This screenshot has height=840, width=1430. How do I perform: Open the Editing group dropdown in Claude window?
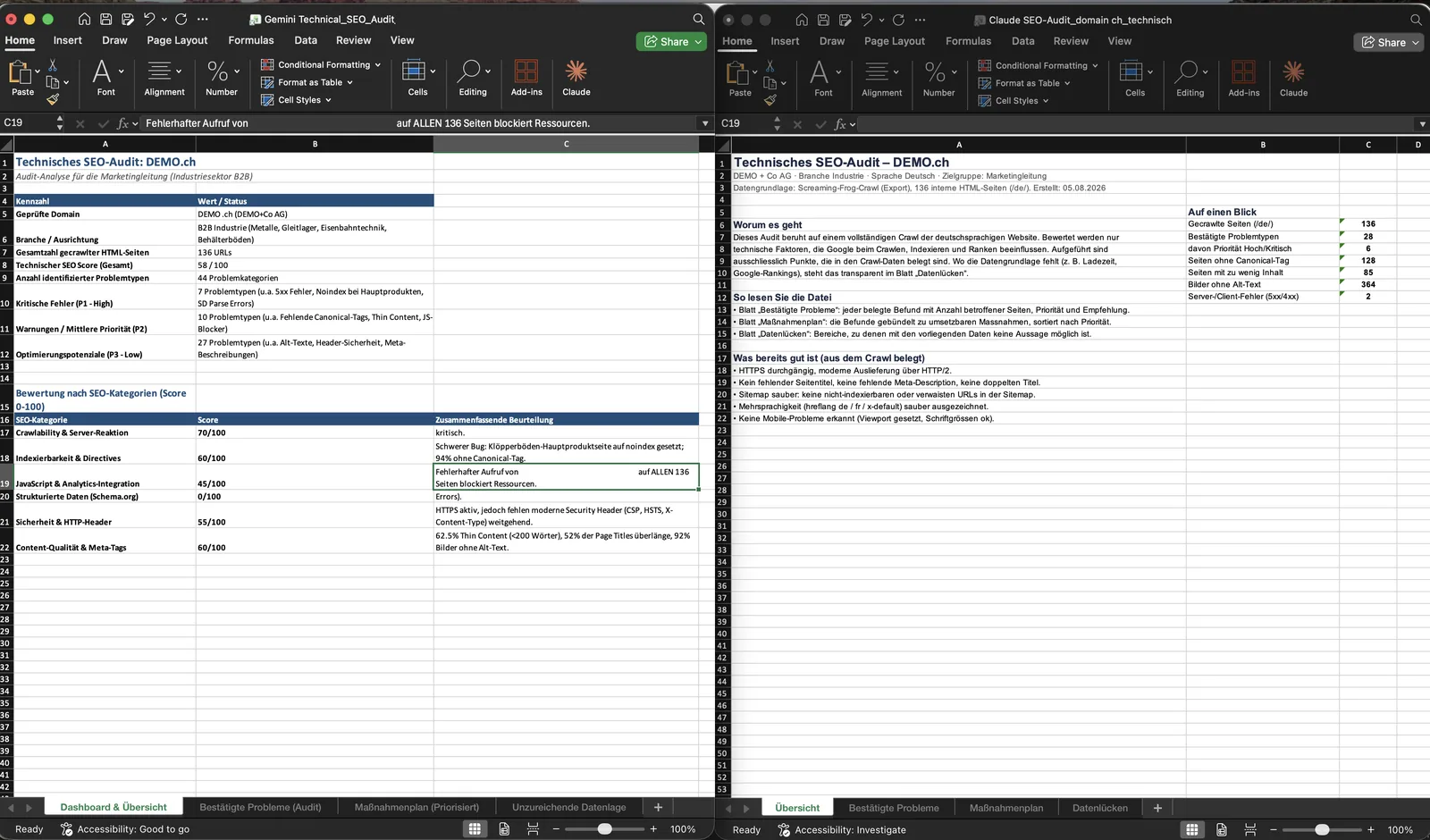click(1205, 71)
